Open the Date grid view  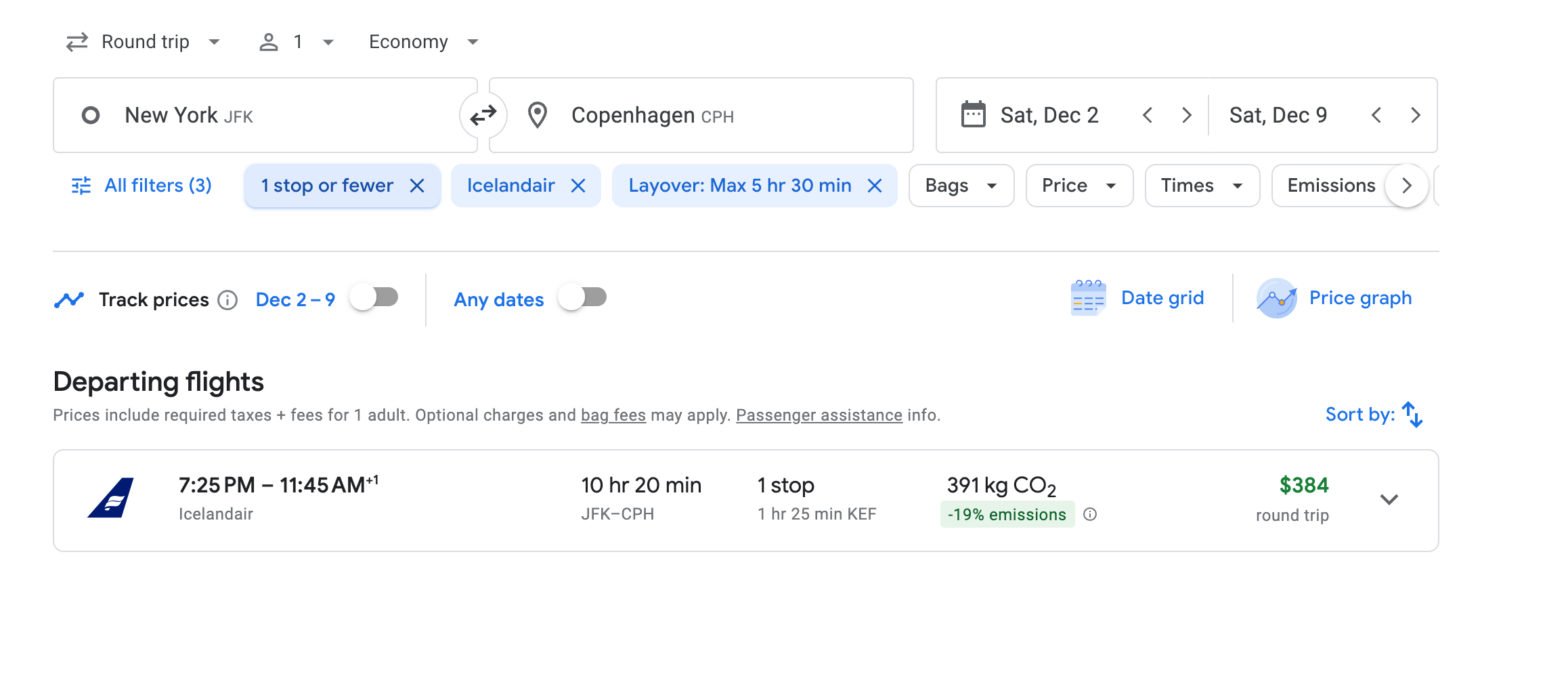point(1138,298)
